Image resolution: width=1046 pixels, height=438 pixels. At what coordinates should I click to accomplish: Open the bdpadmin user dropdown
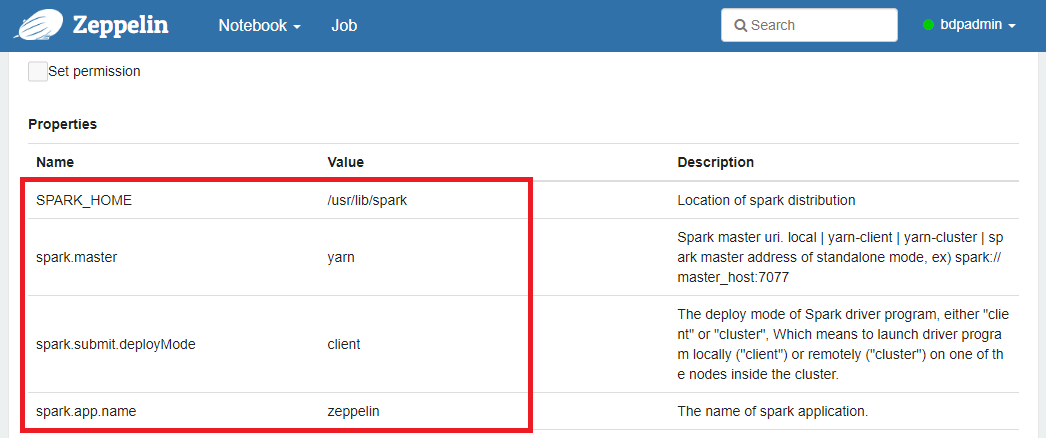tap(977, 25)
